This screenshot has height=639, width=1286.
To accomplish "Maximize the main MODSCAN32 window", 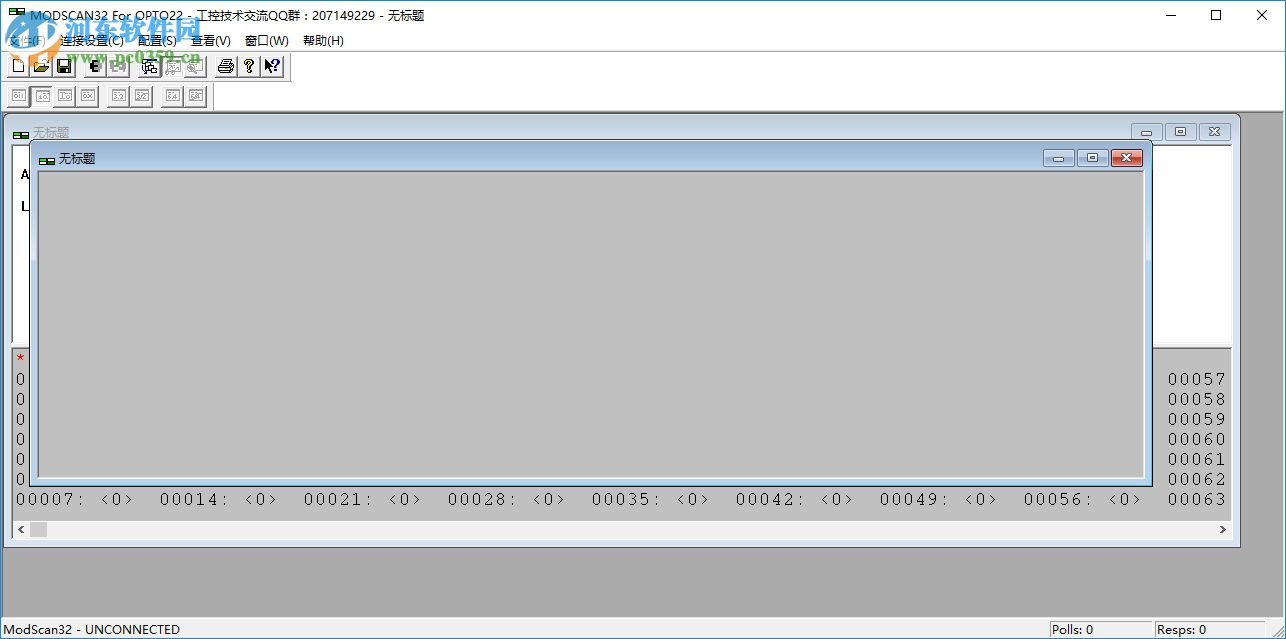I will (x=1216, y=15).
